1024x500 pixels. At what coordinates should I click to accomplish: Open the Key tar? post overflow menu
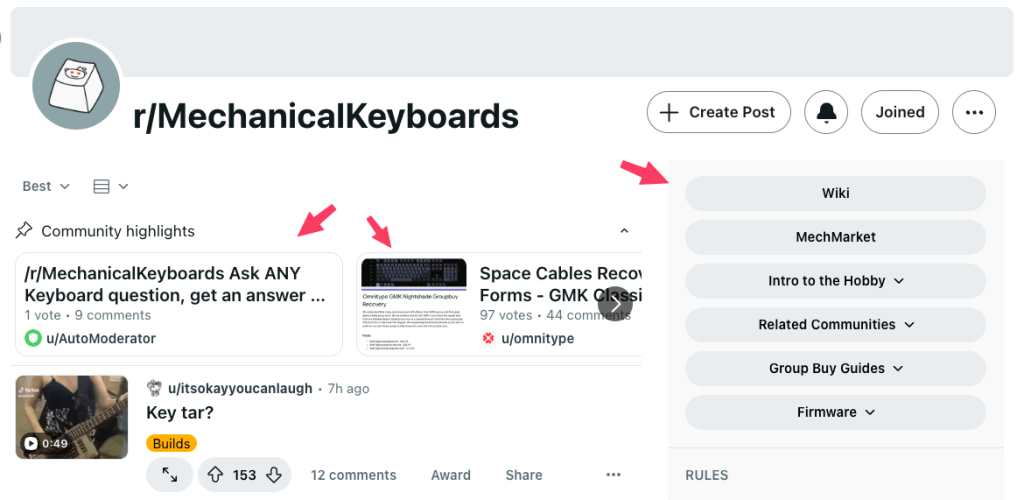613,475
